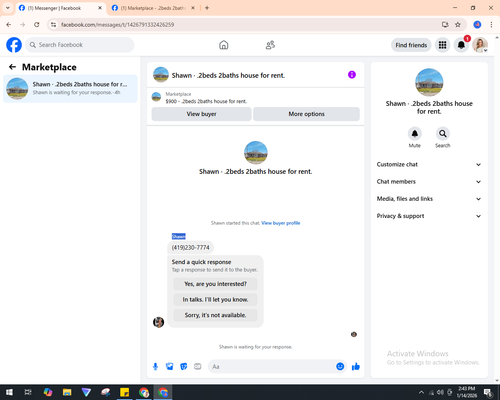Viewport: 500px width, 400px height.
Task: Open File Explorer from the taskbar
Action: [x=67, y=392]
